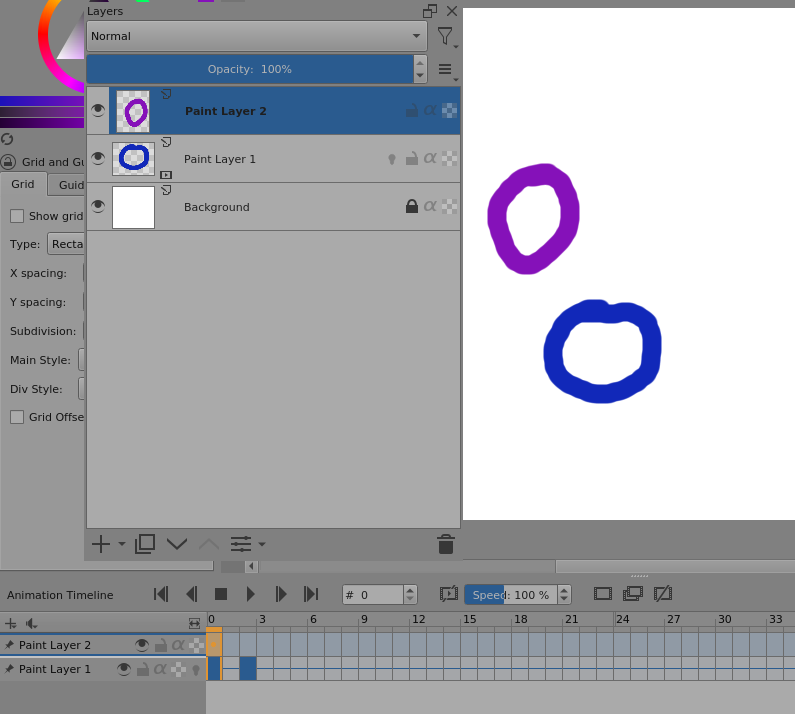795x714 pixels.
Task: Click the duplicate layer icon
Action: 145,544
